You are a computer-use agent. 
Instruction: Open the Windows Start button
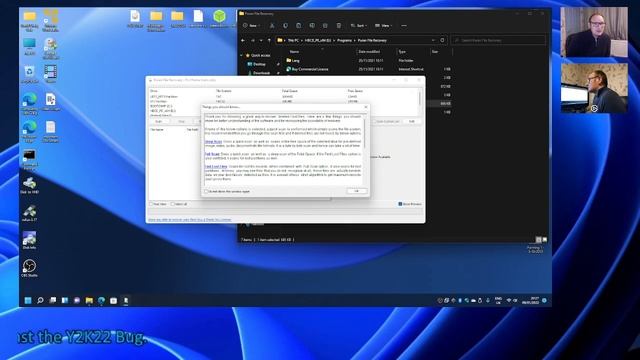coord(28,300)
